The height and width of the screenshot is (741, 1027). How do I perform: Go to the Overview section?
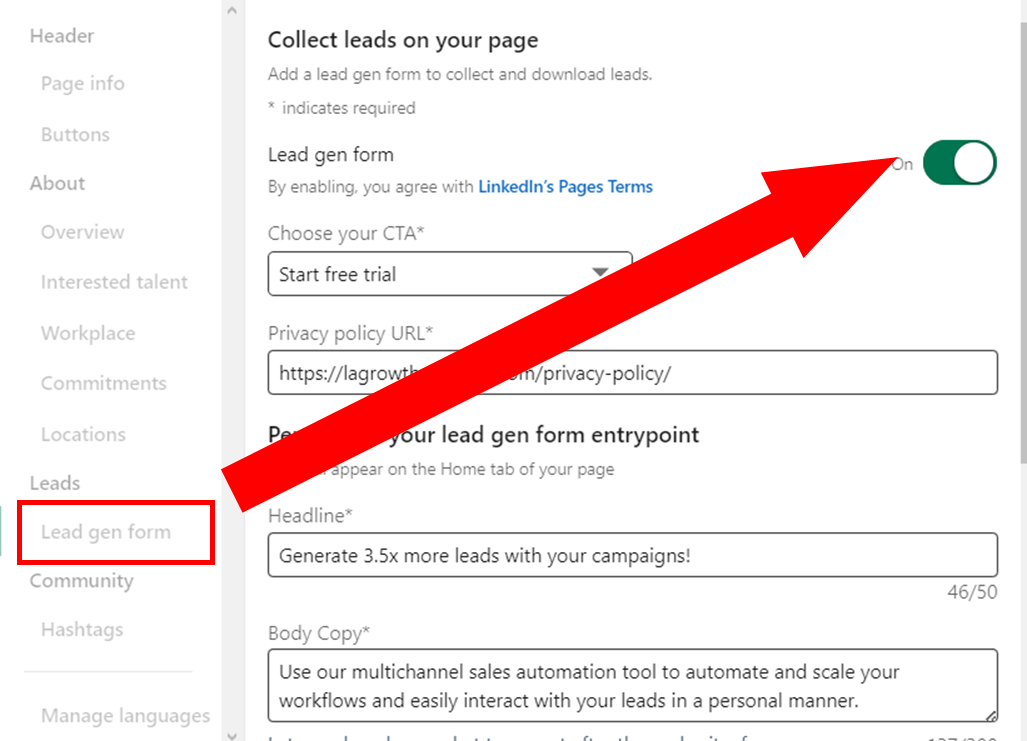tap(83, 232)
